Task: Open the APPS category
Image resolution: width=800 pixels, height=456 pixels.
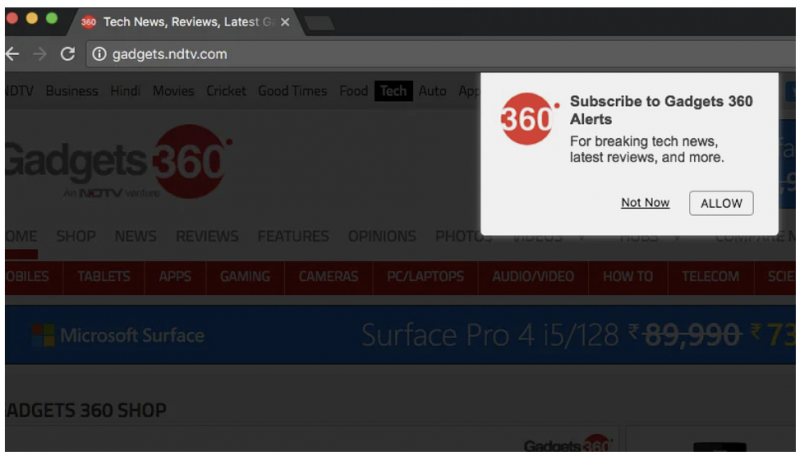Action: pyautogui.click(x=175, y=276)
